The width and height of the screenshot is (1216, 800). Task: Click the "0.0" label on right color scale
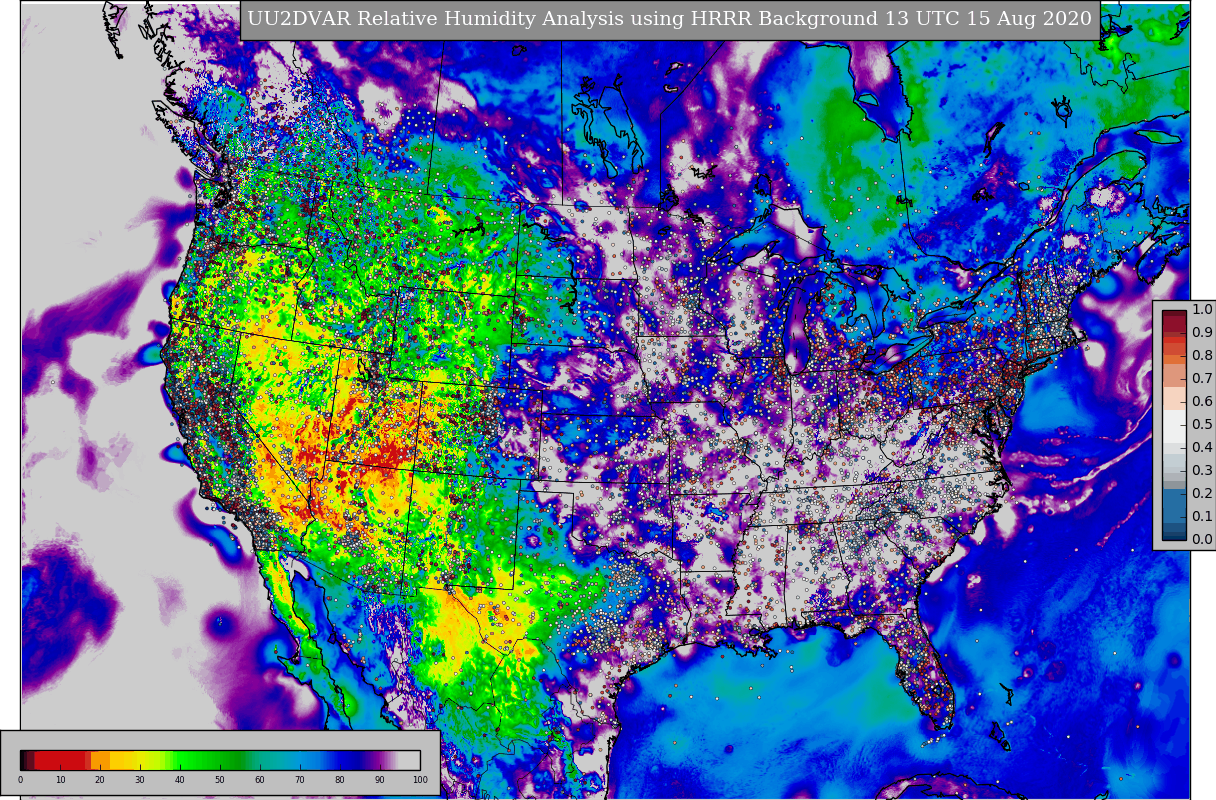pos(1202,540)
